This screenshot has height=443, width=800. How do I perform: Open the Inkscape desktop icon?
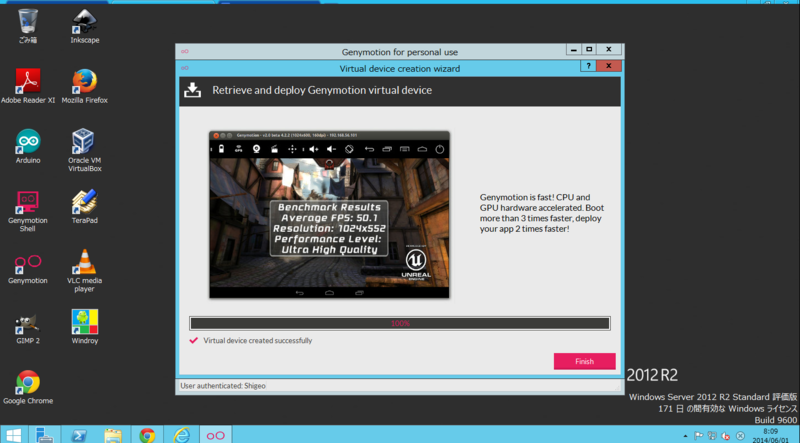point(85,27)
